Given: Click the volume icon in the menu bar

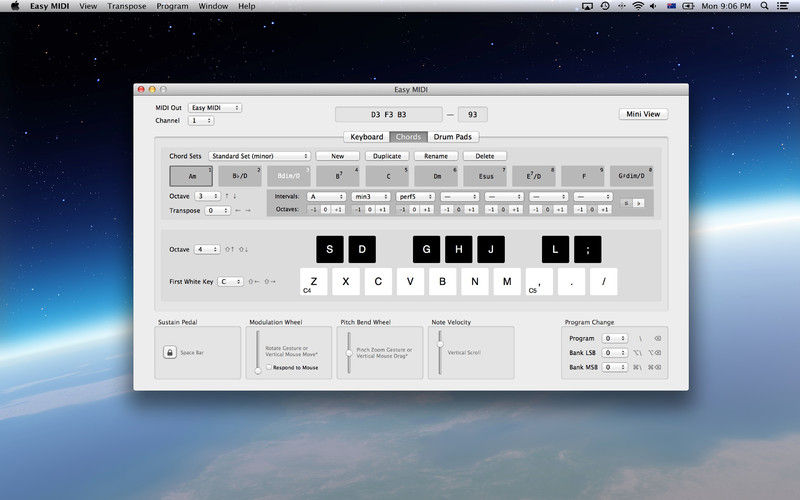Looking at the screenshot, I should tap(654, 6).
